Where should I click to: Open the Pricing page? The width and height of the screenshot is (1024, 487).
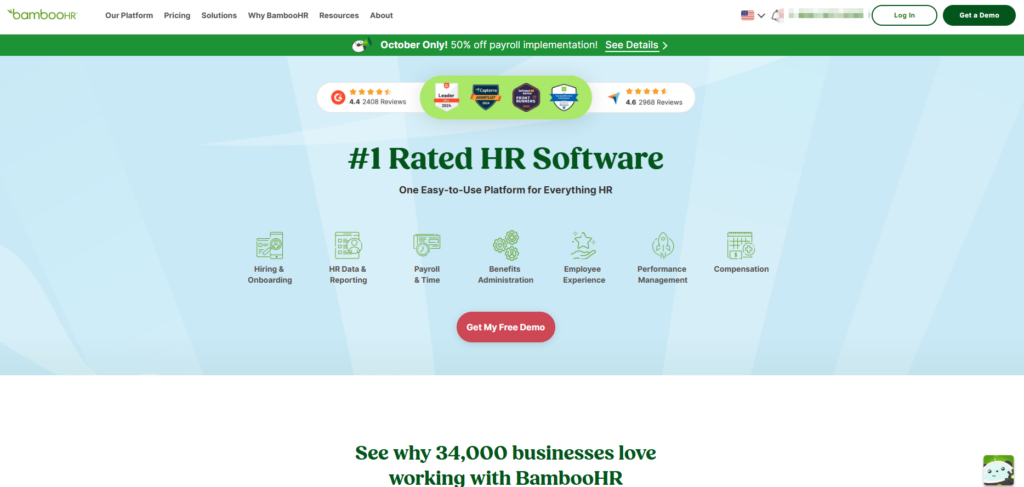177,16
